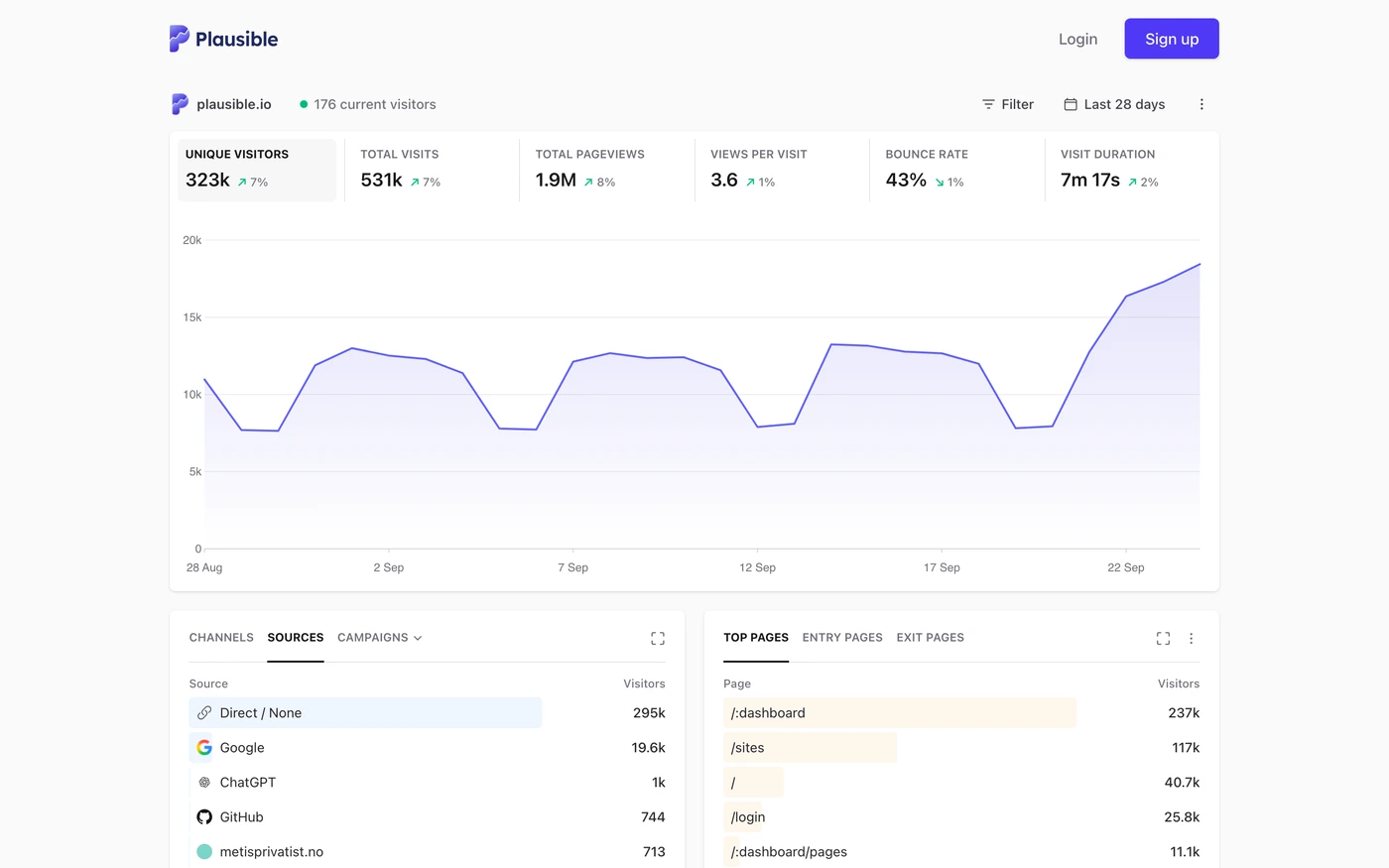Open the three-dot menu next to date range
The image size is (1389, 868).
tap(1201, 104)
